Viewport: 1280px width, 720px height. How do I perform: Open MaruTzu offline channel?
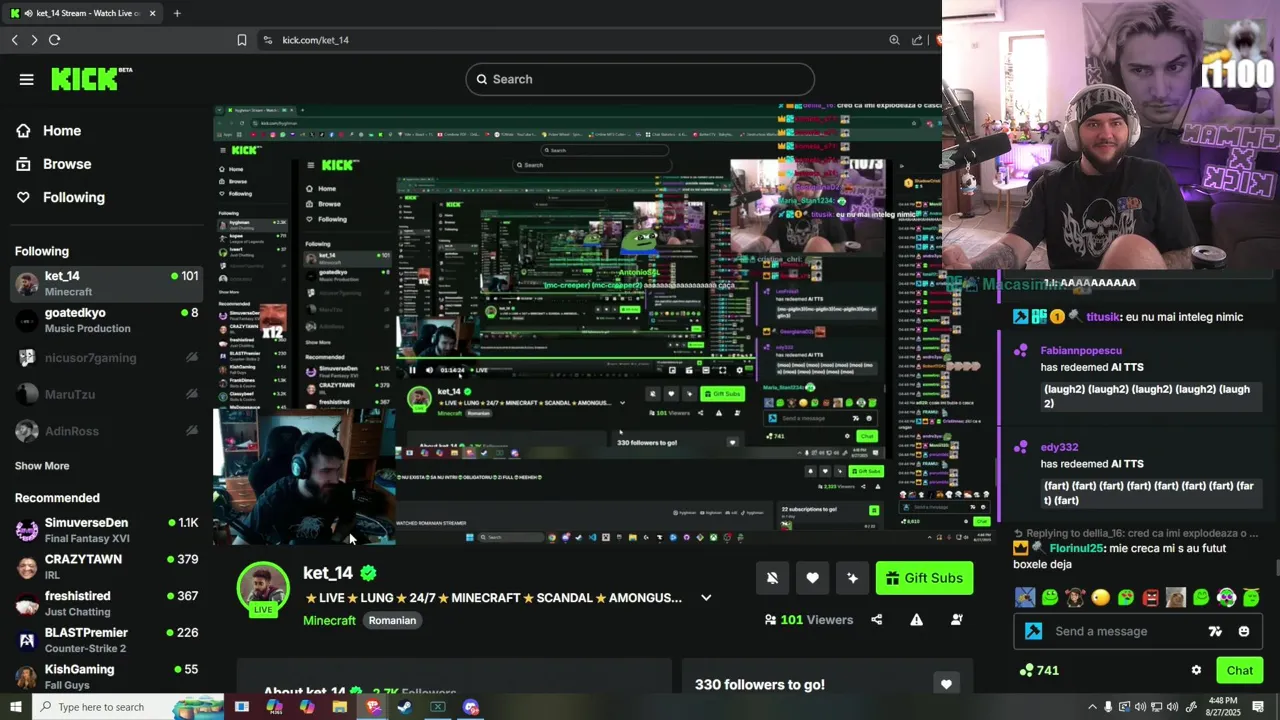(x=106, y=394)
